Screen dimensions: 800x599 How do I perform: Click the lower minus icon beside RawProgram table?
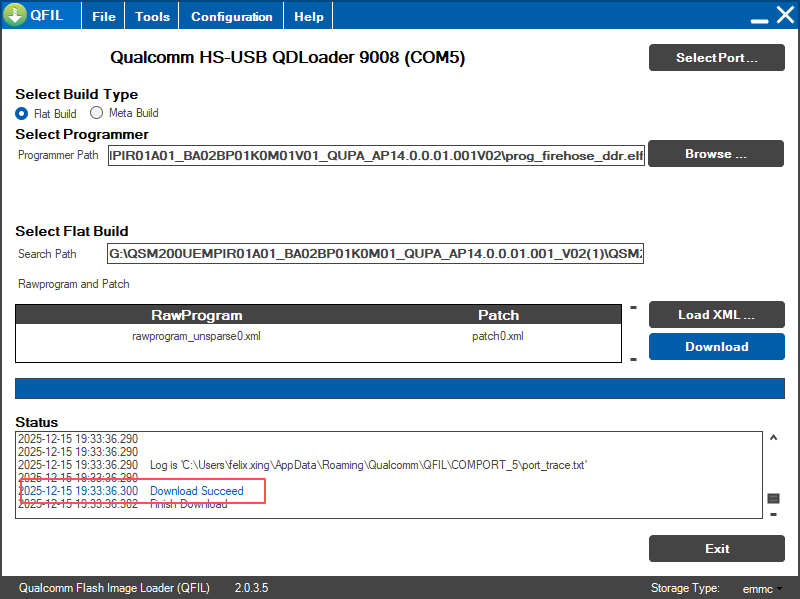(633, 358)
